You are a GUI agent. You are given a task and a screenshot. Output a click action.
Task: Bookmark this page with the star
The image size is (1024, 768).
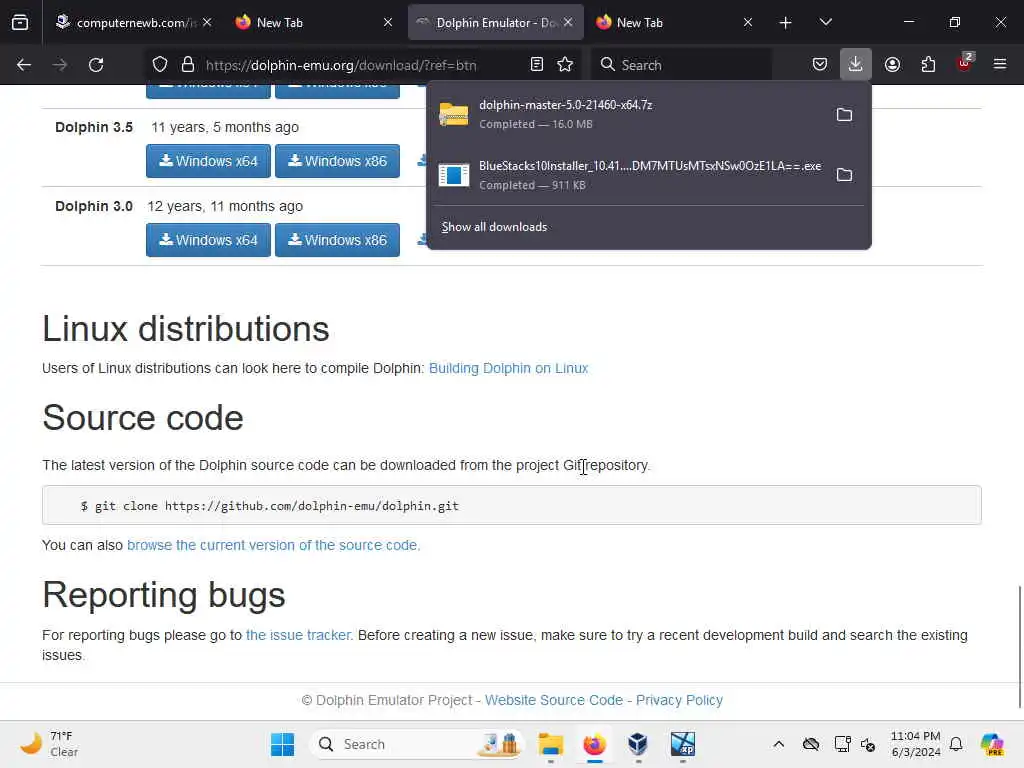565,65
